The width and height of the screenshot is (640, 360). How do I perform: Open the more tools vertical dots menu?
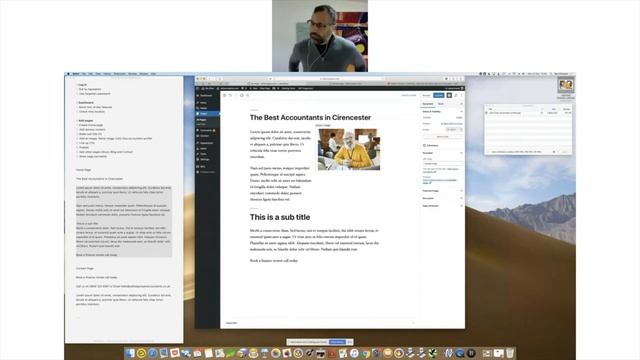click(462, 95)
